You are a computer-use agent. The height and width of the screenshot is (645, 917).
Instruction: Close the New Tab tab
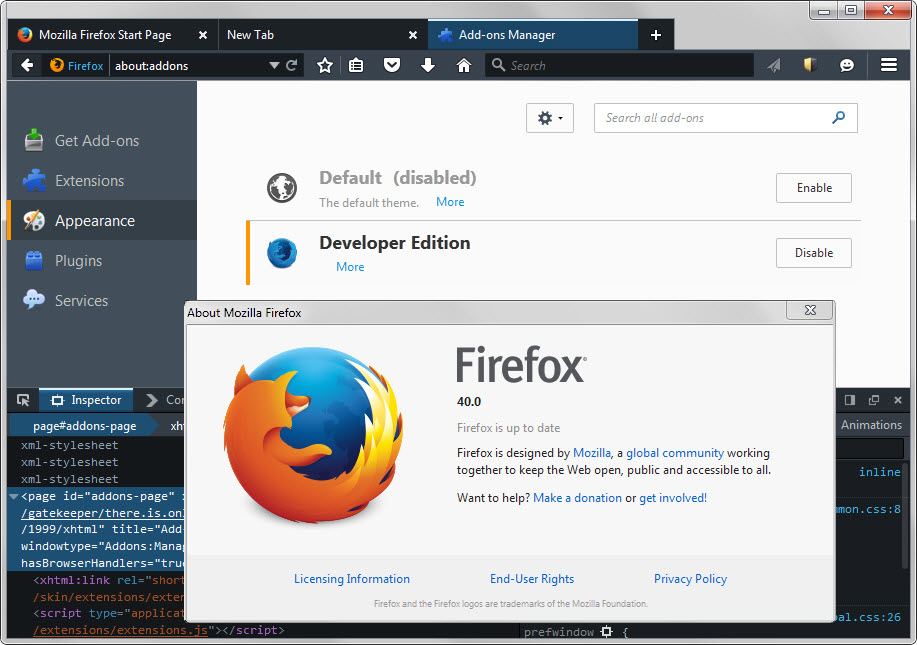coord(413,35)
